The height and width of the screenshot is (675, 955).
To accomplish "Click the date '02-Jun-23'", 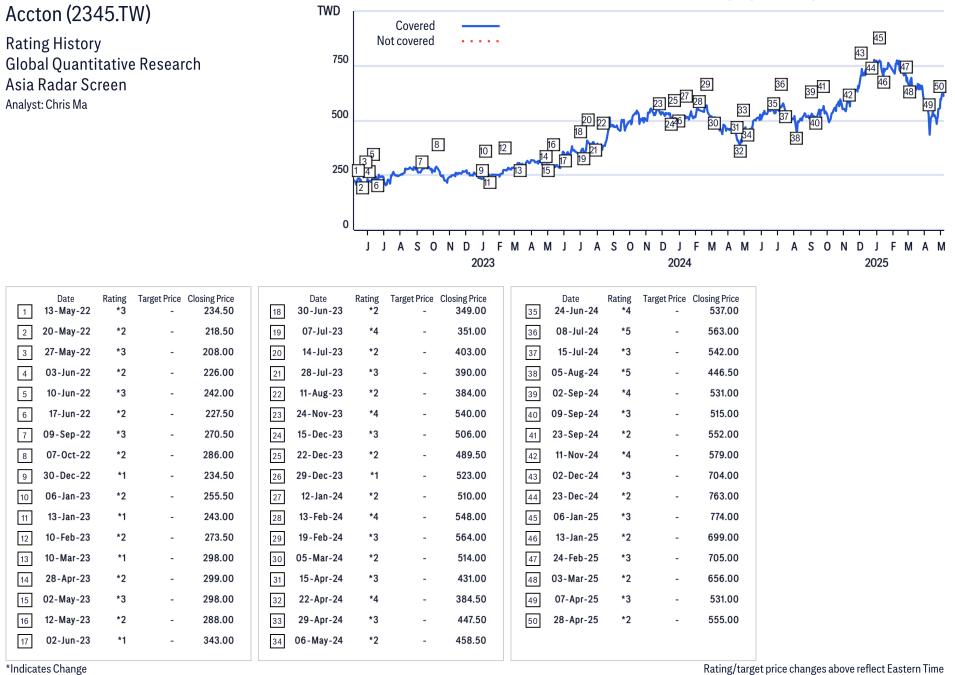I will 68,640.
